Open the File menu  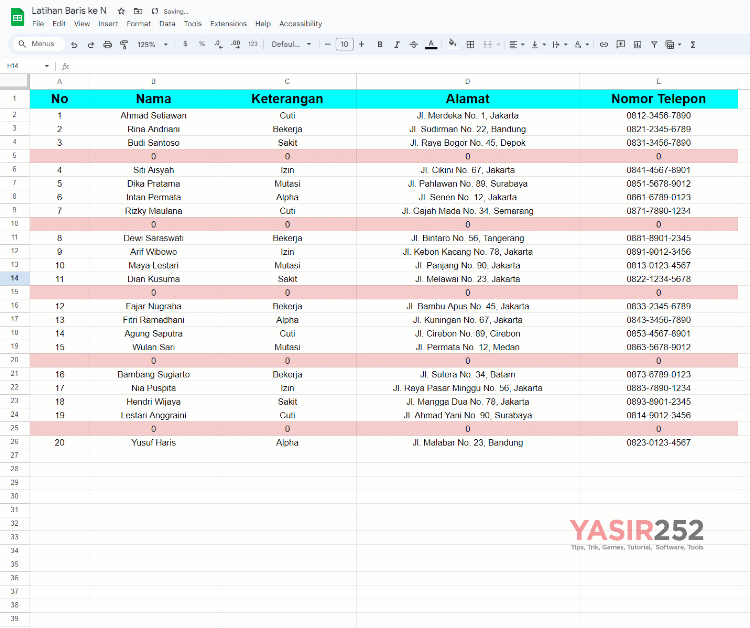coord(38,24)
